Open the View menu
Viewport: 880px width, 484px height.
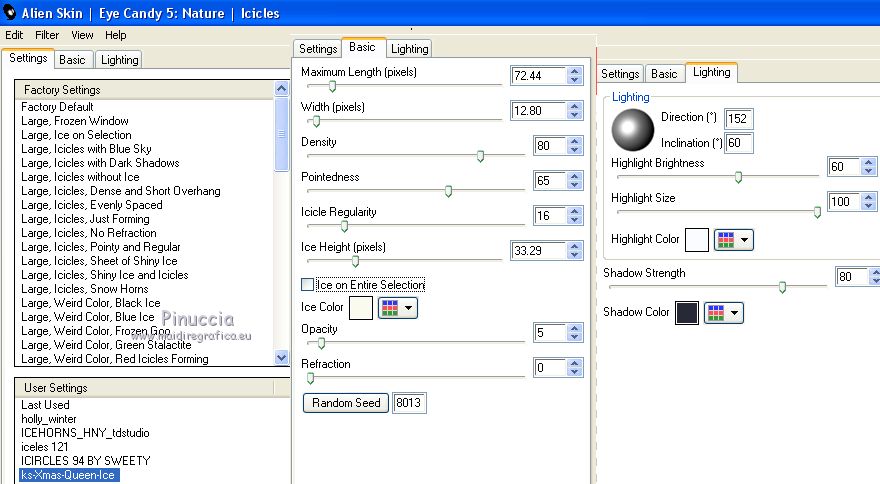coord(82,35)
